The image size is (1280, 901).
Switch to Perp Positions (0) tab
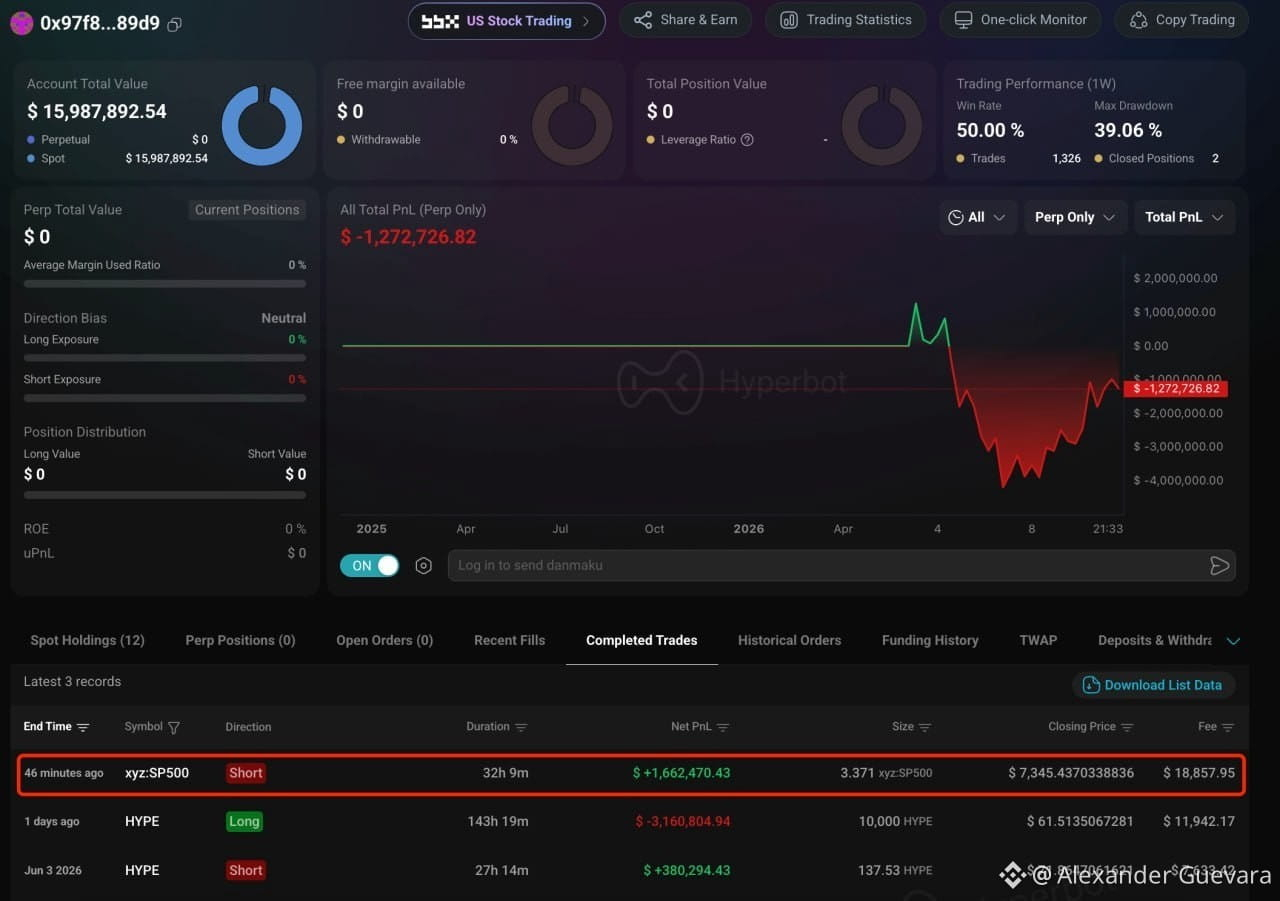(x=240, y=640)
